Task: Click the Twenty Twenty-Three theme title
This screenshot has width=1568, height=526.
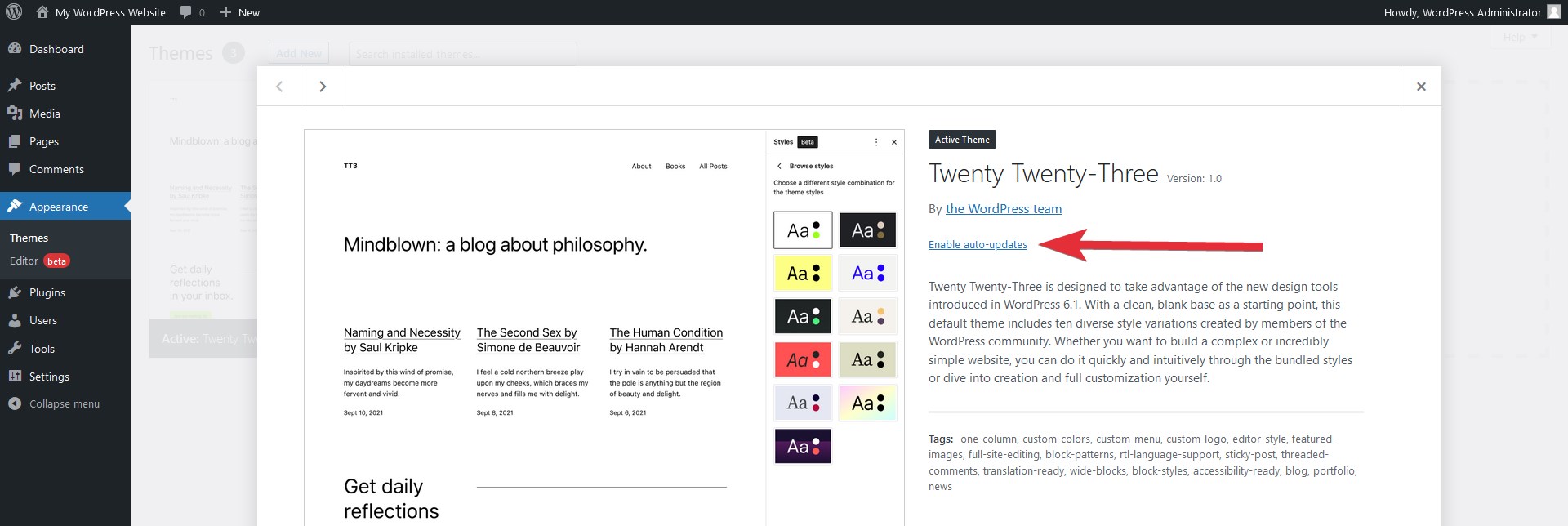Action: click(x=1044, y=173)
